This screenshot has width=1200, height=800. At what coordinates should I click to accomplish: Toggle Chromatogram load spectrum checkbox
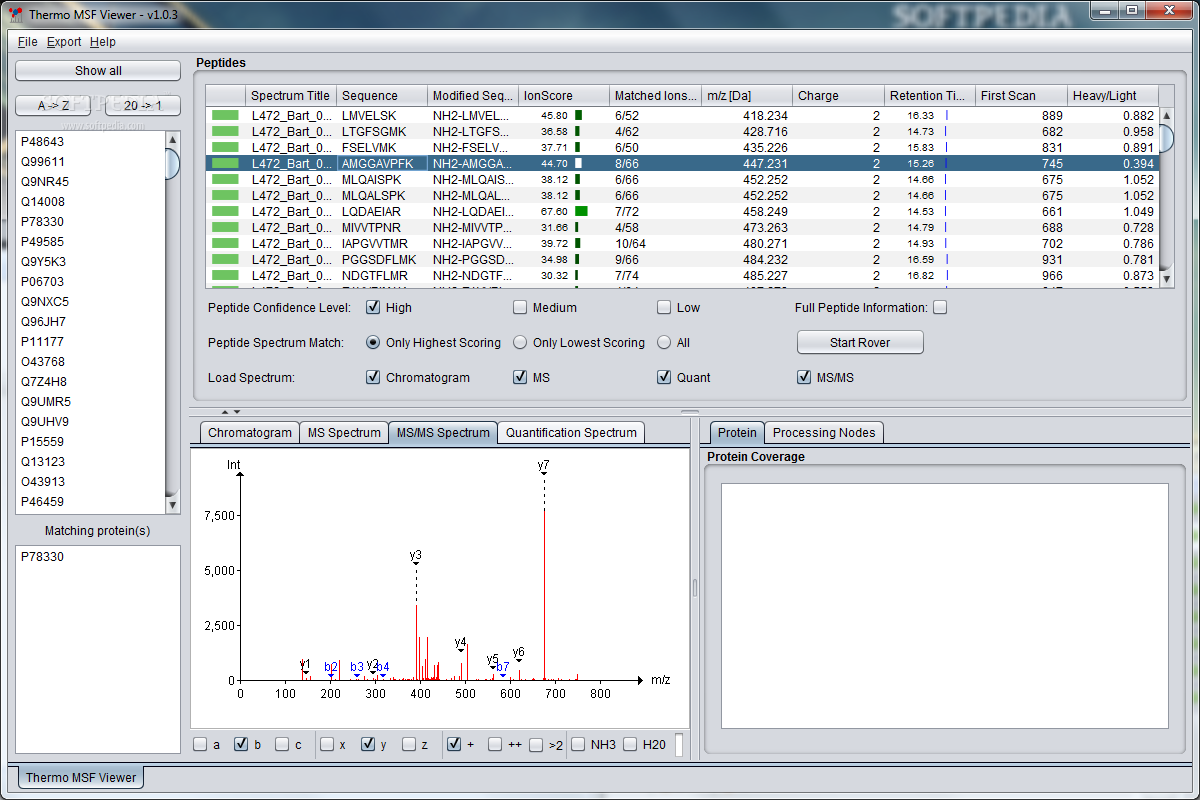click(x=373, y=377)
